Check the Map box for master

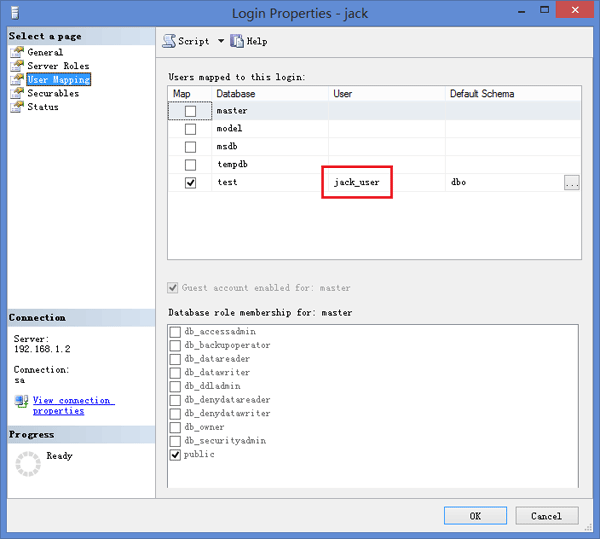click(x=190, y=111)
